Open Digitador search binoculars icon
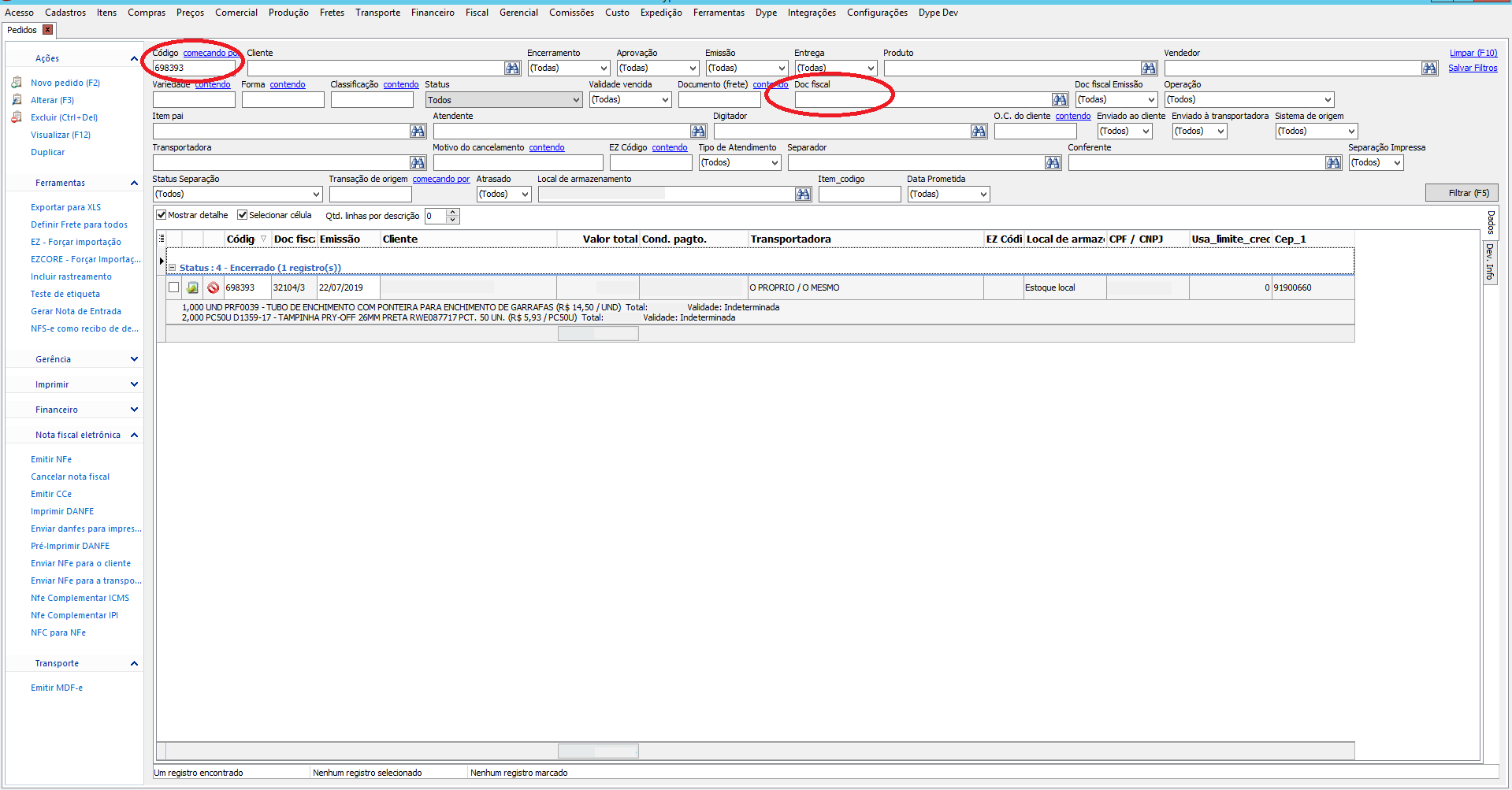The height and width of the screenshot is (790, 1512). (979, 132)
